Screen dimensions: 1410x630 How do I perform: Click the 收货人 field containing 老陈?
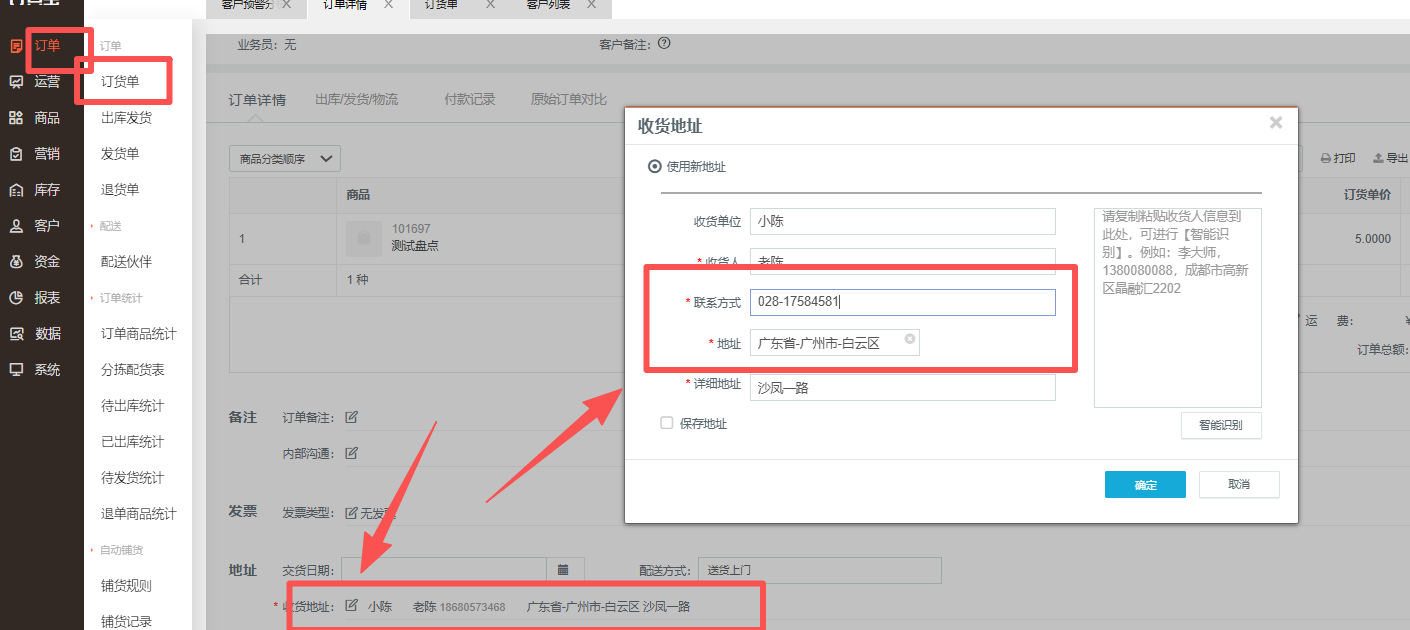(903, 261)
